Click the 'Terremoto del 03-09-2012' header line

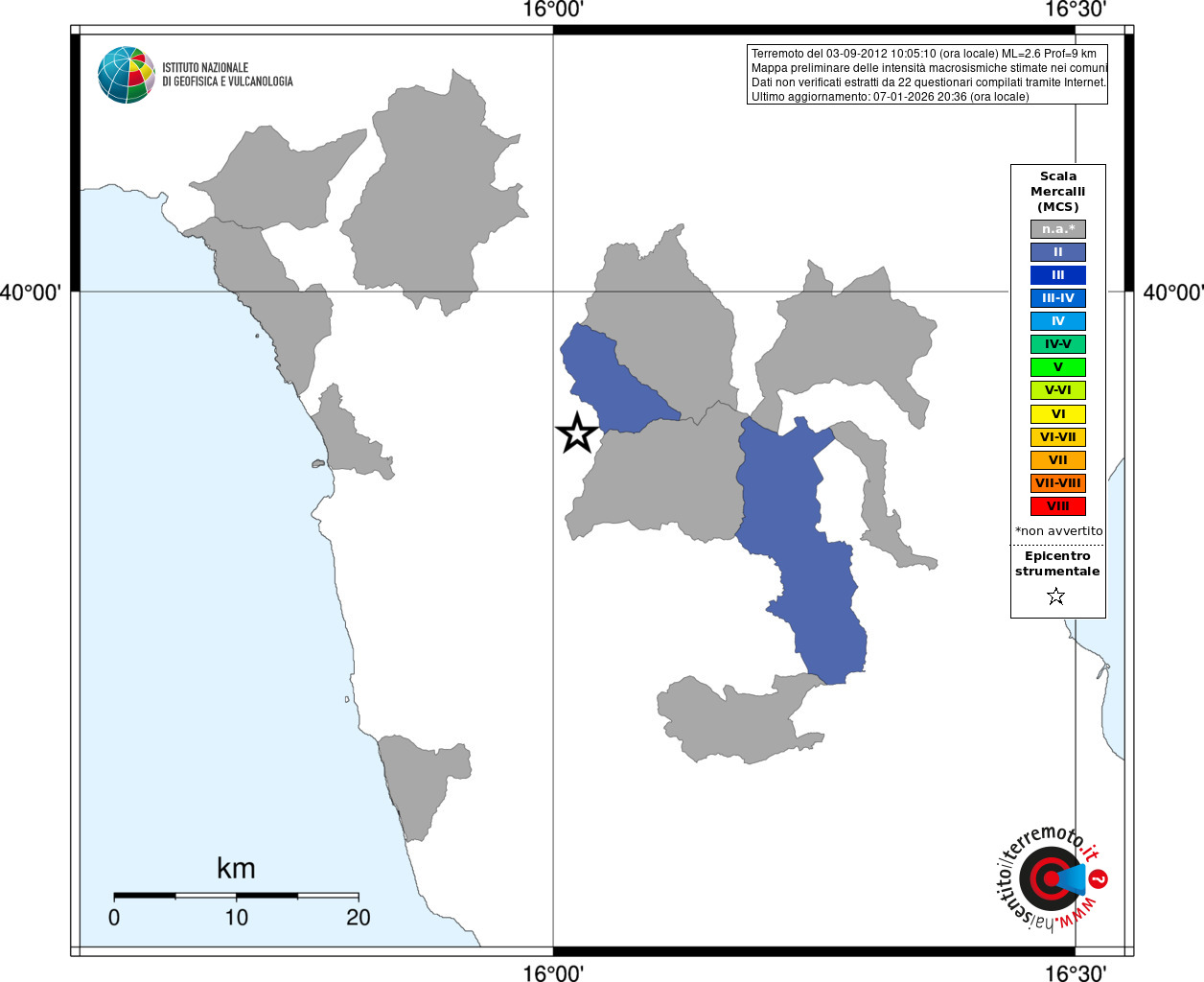pyautogui.click(x=924, y=54)
